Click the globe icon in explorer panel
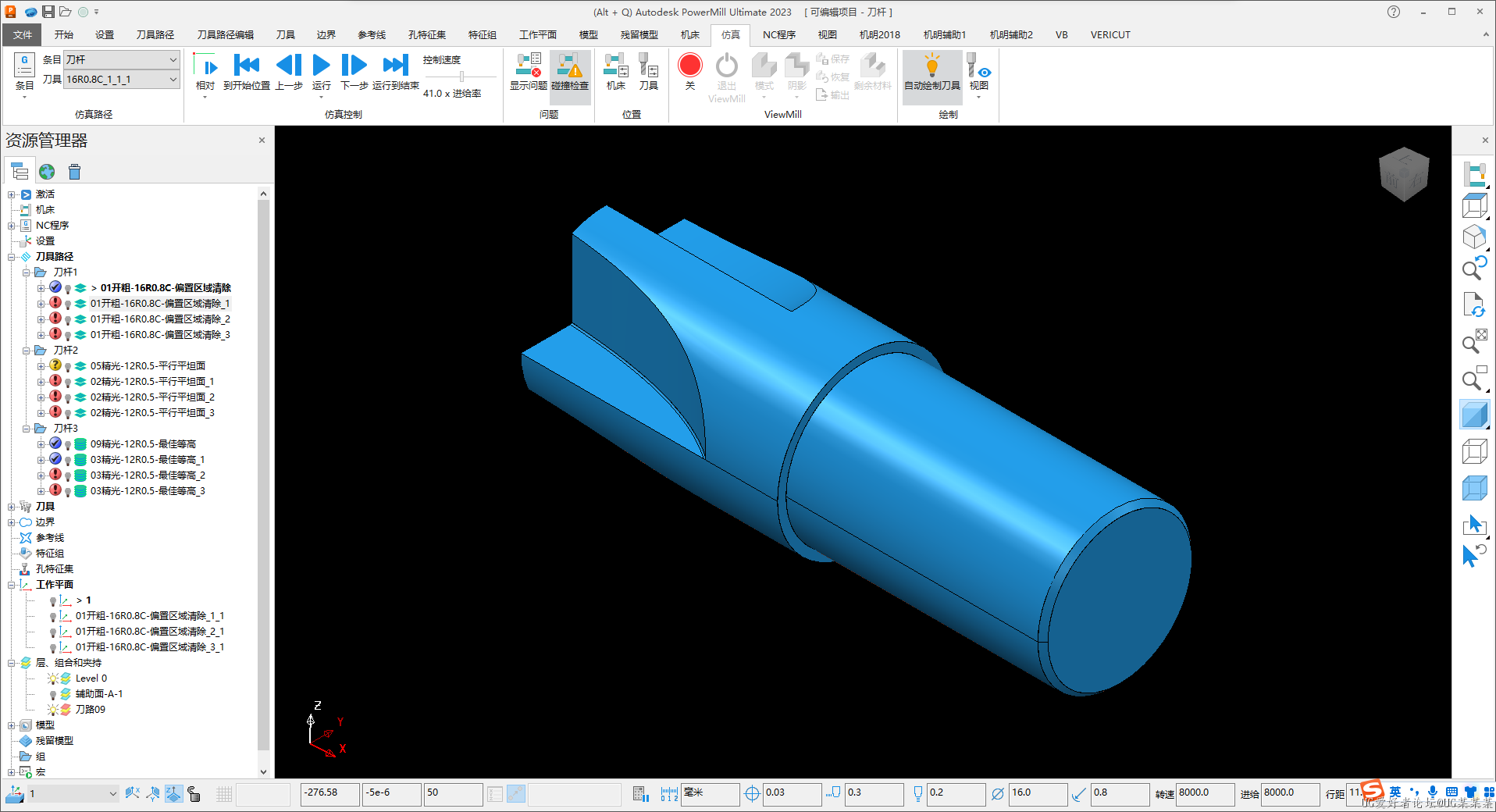The width and height of the screenshot is (1496, 812). pos(47,172)
